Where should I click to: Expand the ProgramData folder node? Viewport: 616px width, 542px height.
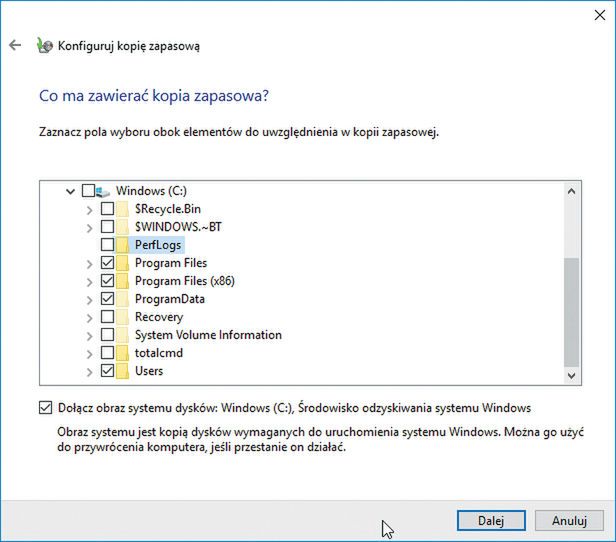[90, 300]
